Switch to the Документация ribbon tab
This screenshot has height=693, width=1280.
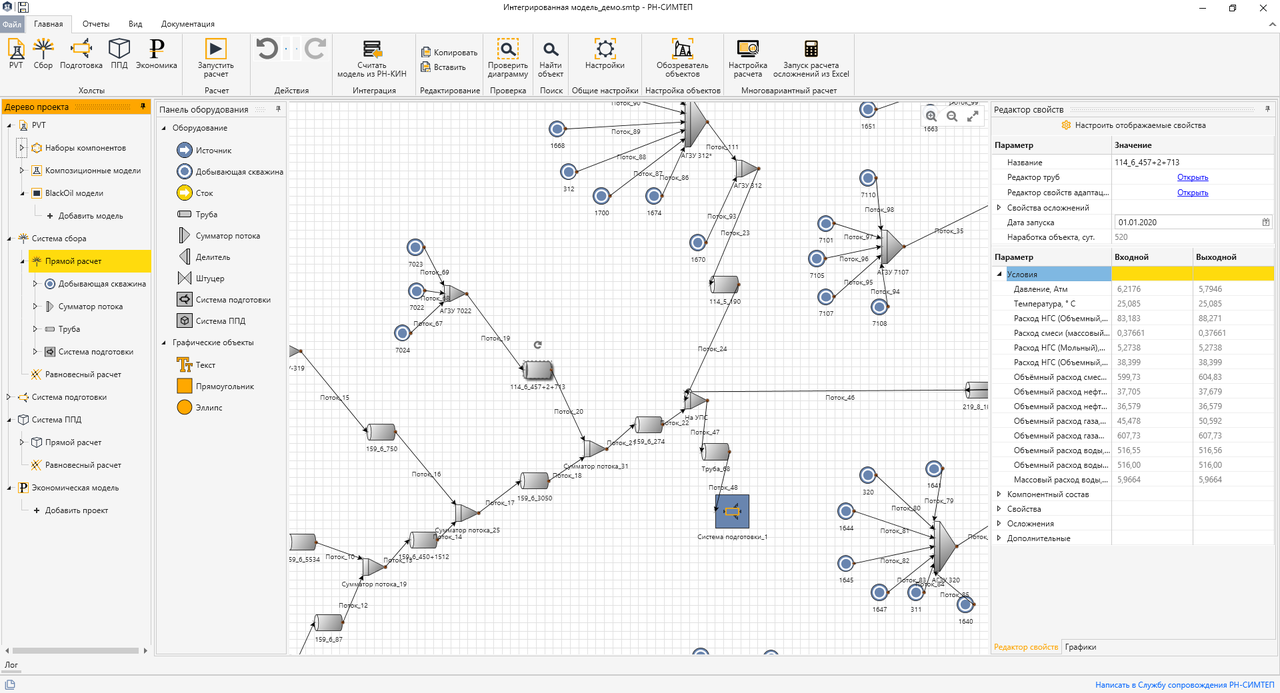coord(188,23)
